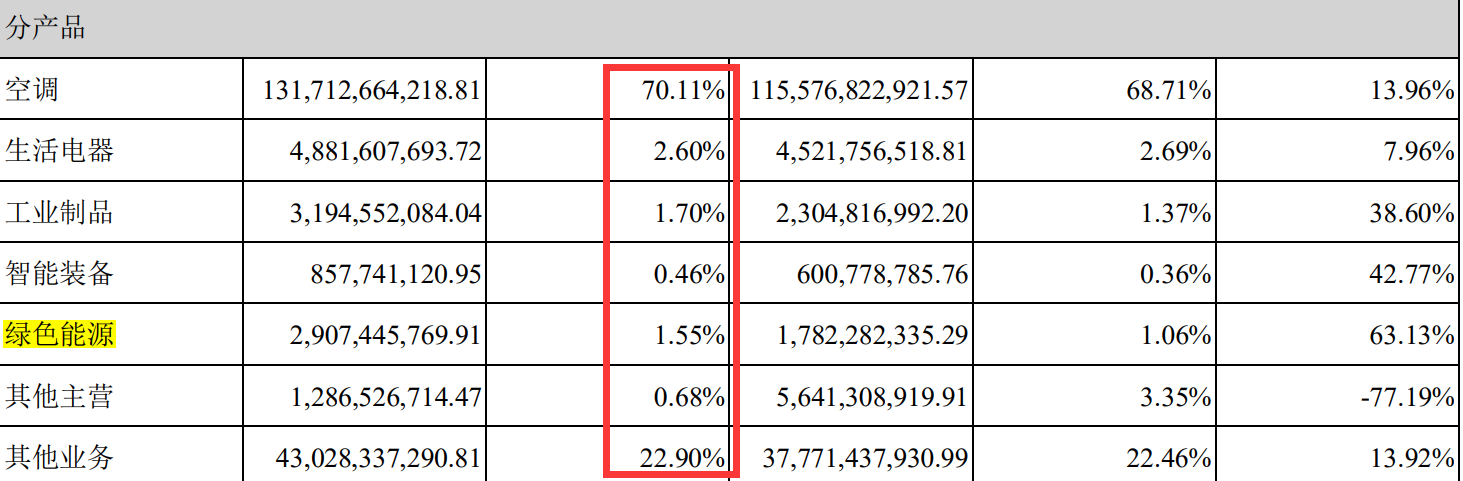This screenshot has width=1463, height=481.
Task: Click the 5,641,308,919.91 amount cell
Action: (873, 397)
